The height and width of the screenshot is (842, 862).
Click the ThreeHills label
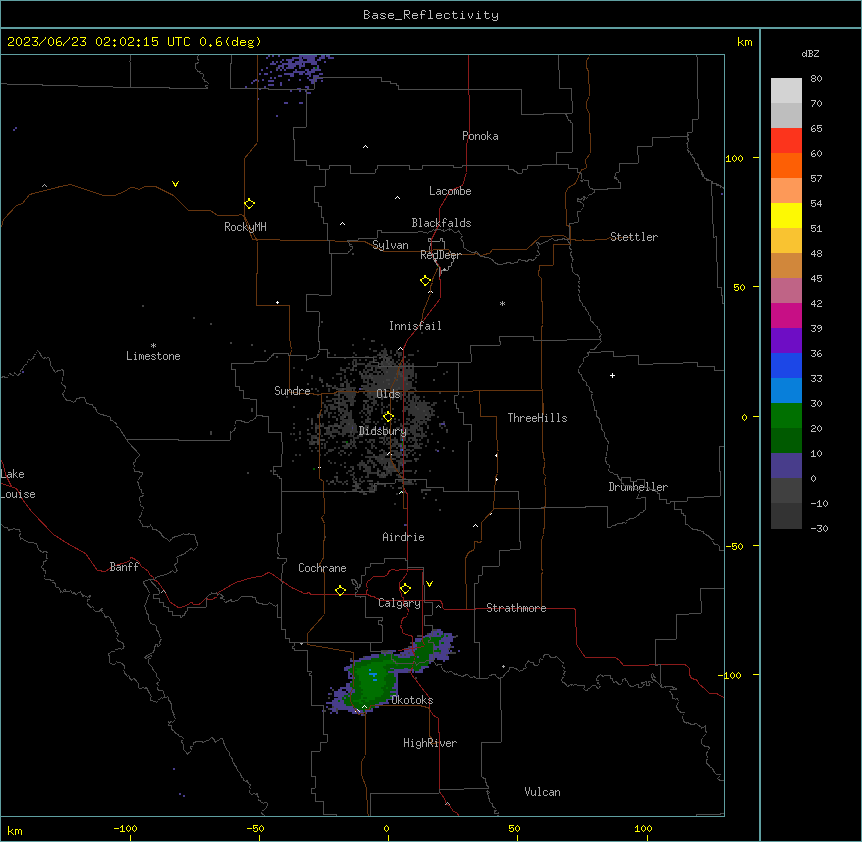tap(537, 418)
